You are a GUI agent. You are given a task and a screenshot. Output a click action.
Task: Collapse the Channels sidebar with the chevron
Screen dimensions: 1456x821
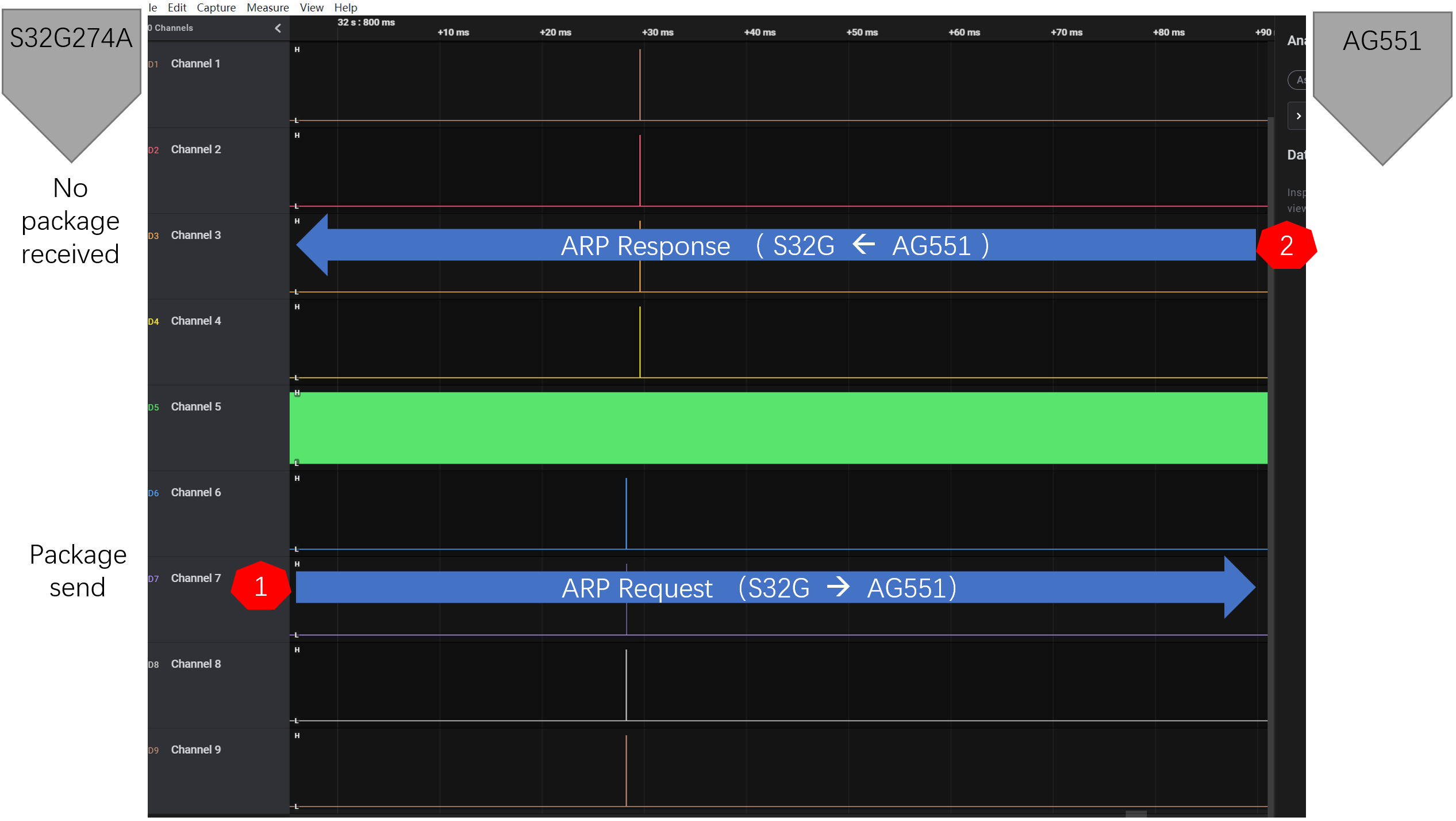point(278,28)
